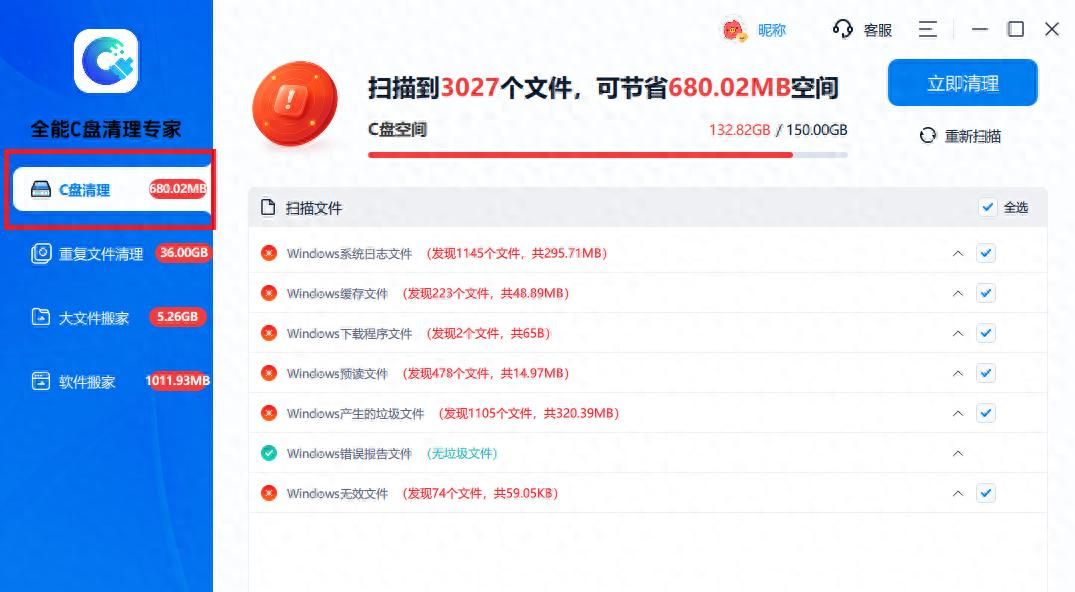Screen dimensions: 1075x592
Task: Click the 5.26GB badge
Action: [x=178, y=316]
